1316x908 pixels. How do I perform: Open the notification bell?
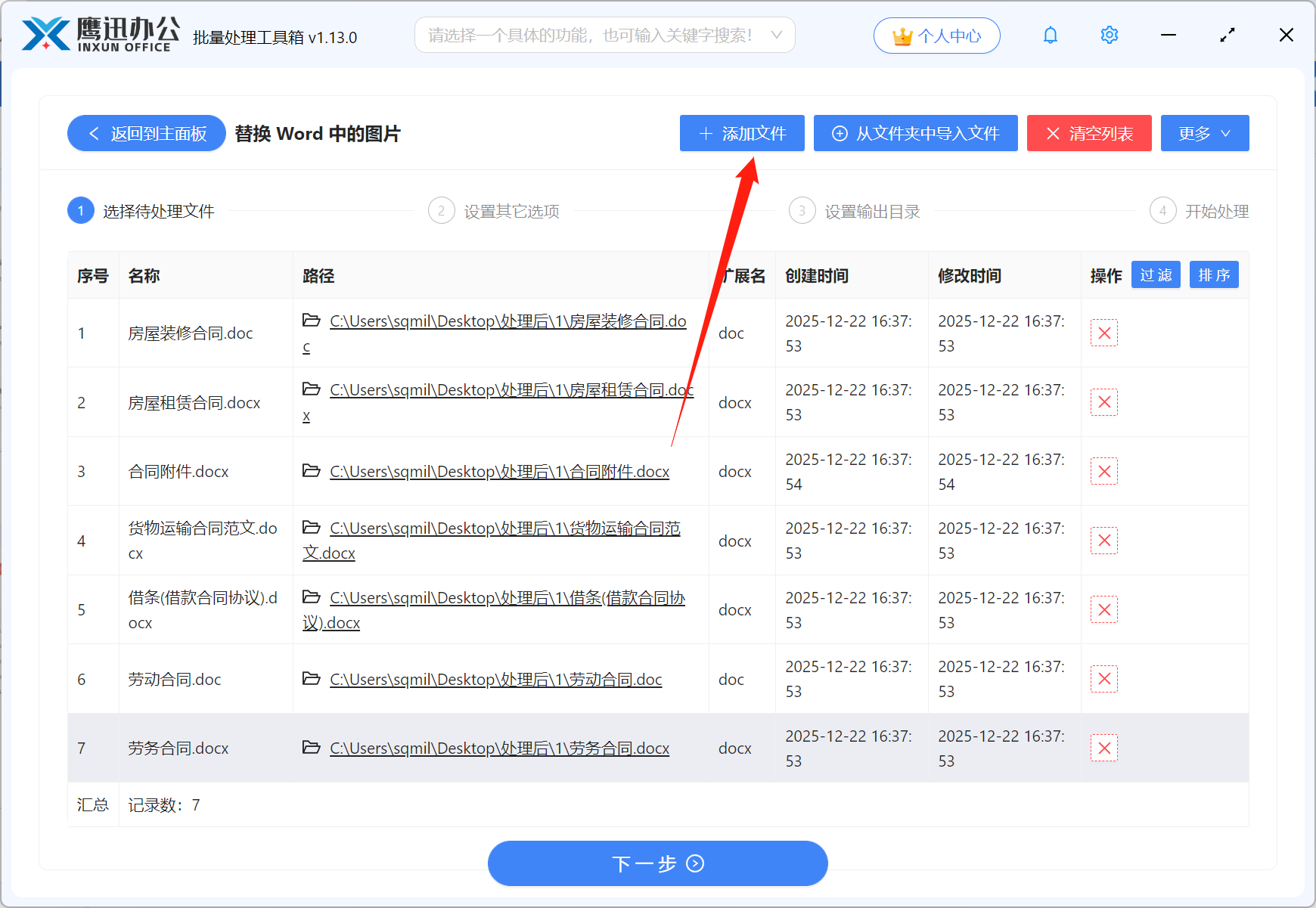(1050, 35)
